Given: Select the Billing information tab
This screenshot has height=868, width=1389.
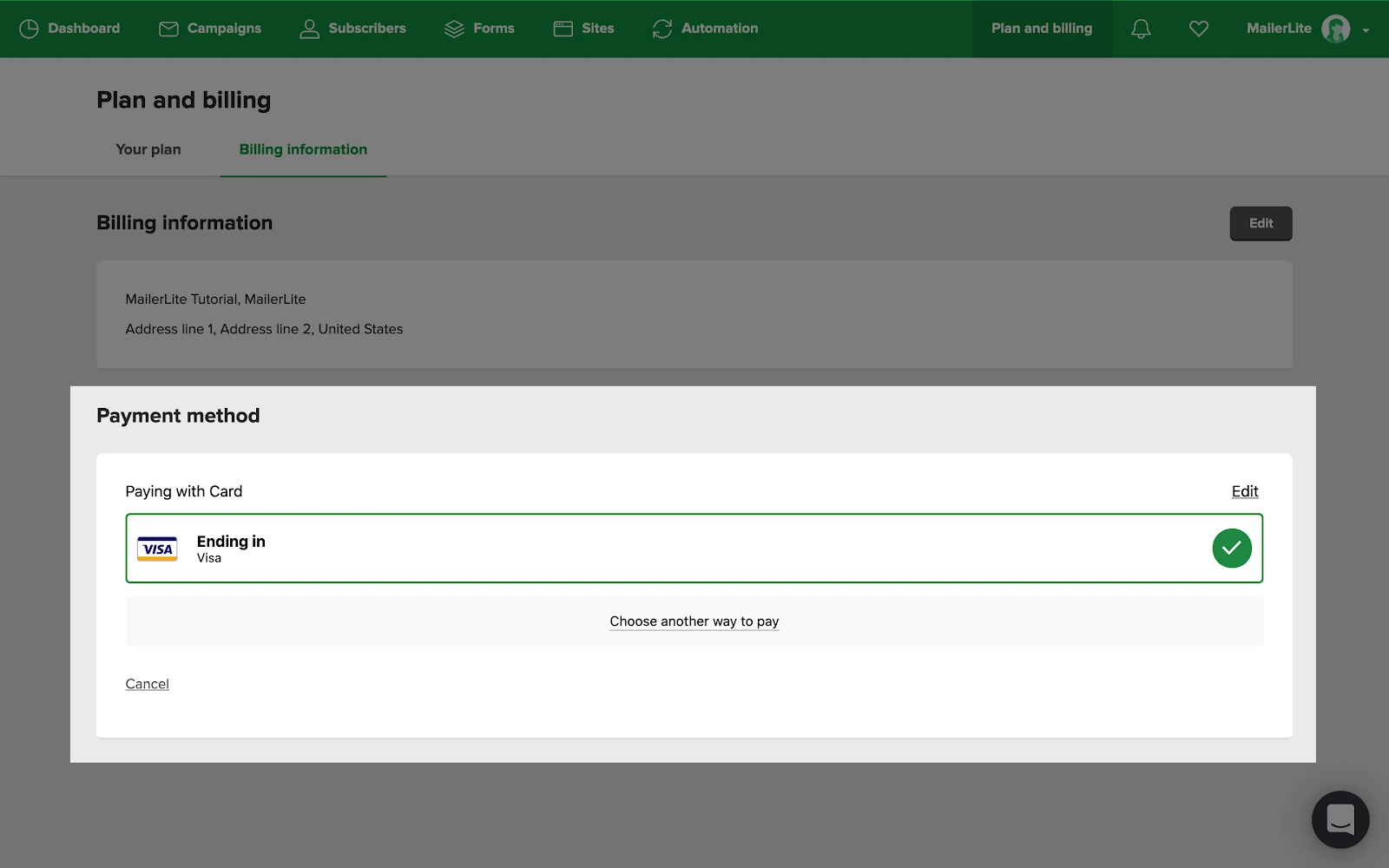Looking at the screenshot, I should (303, 149).
